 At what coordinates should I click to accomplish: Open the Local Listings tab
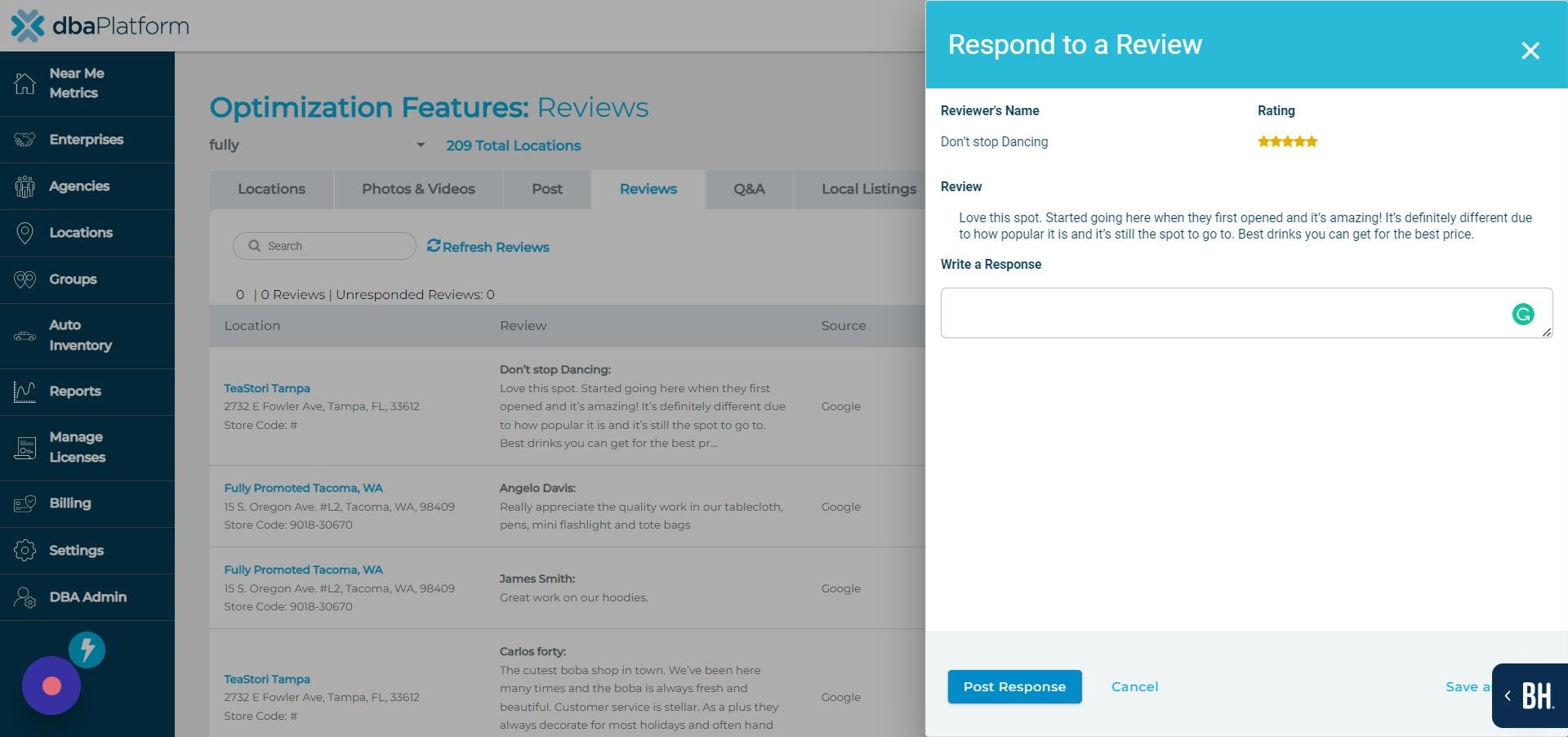[x=868, y=189]
